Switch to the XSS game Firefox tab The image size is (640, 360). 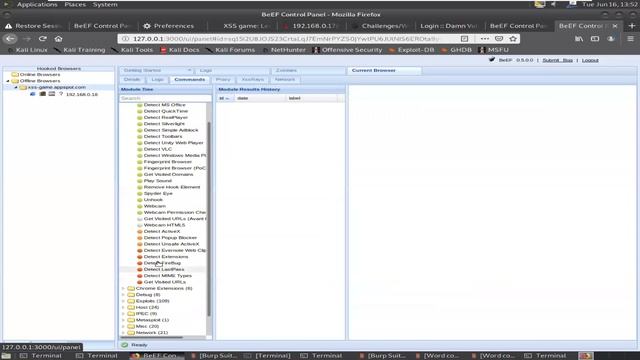click(243, 26)
